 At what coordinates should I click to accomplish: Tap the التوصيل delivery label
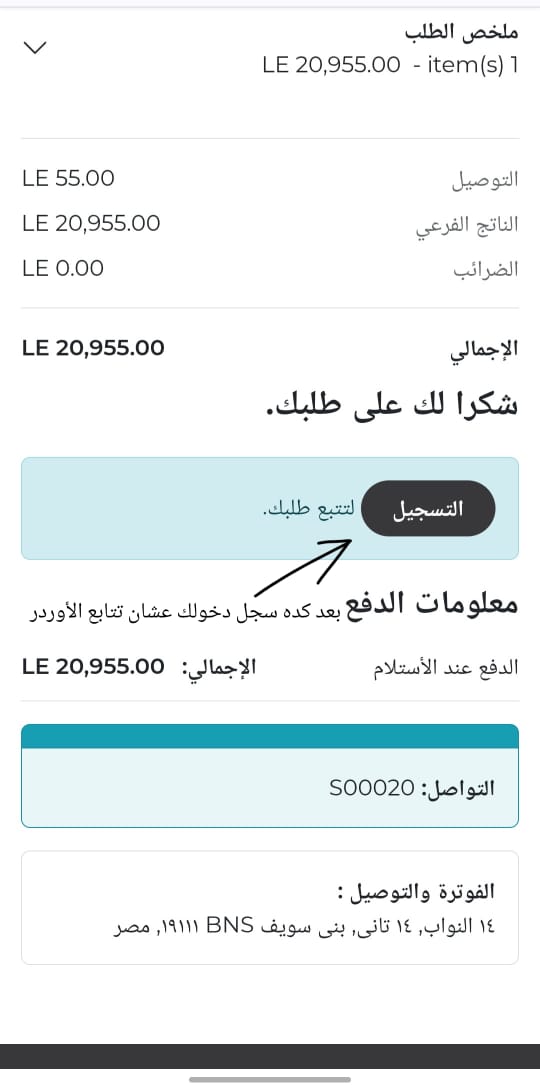486,180
